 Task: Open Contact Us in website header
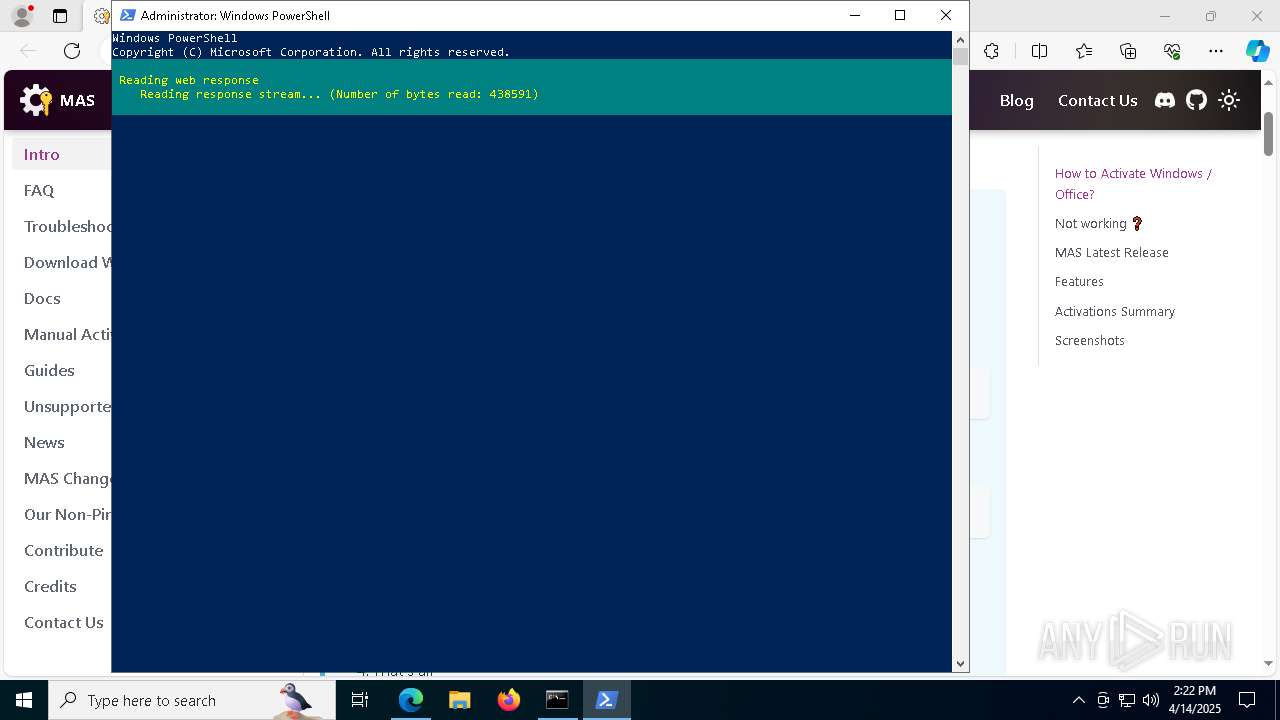point(1097,100)
